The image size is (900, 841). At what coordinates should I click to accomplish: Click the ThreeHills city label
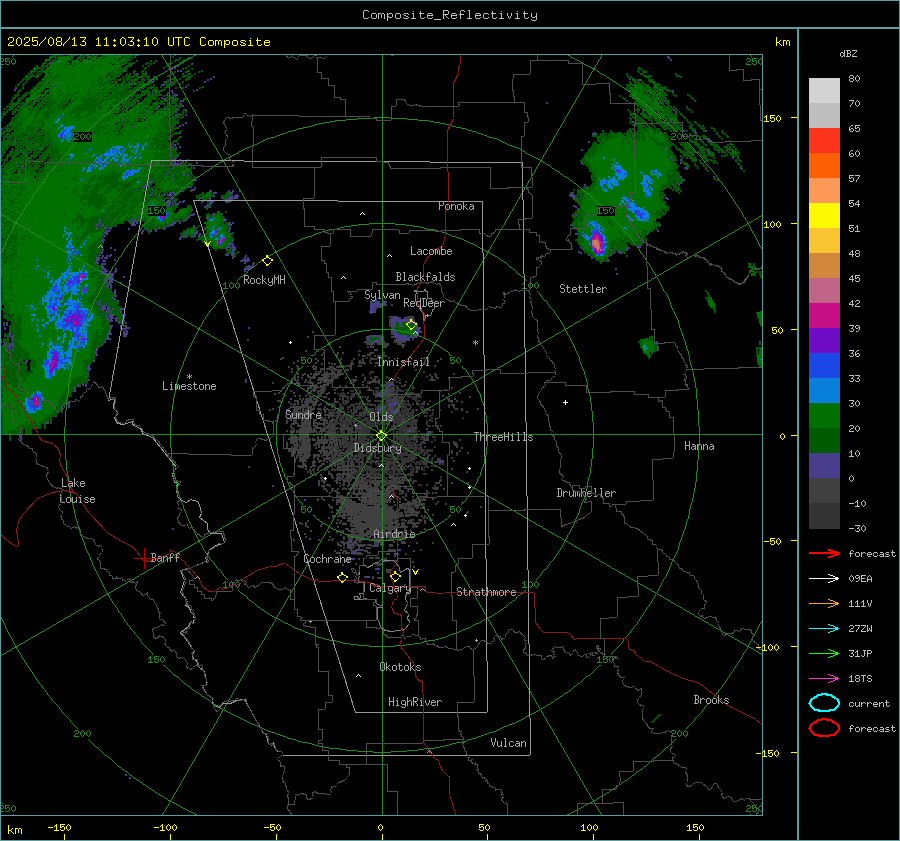pos(503,437)
